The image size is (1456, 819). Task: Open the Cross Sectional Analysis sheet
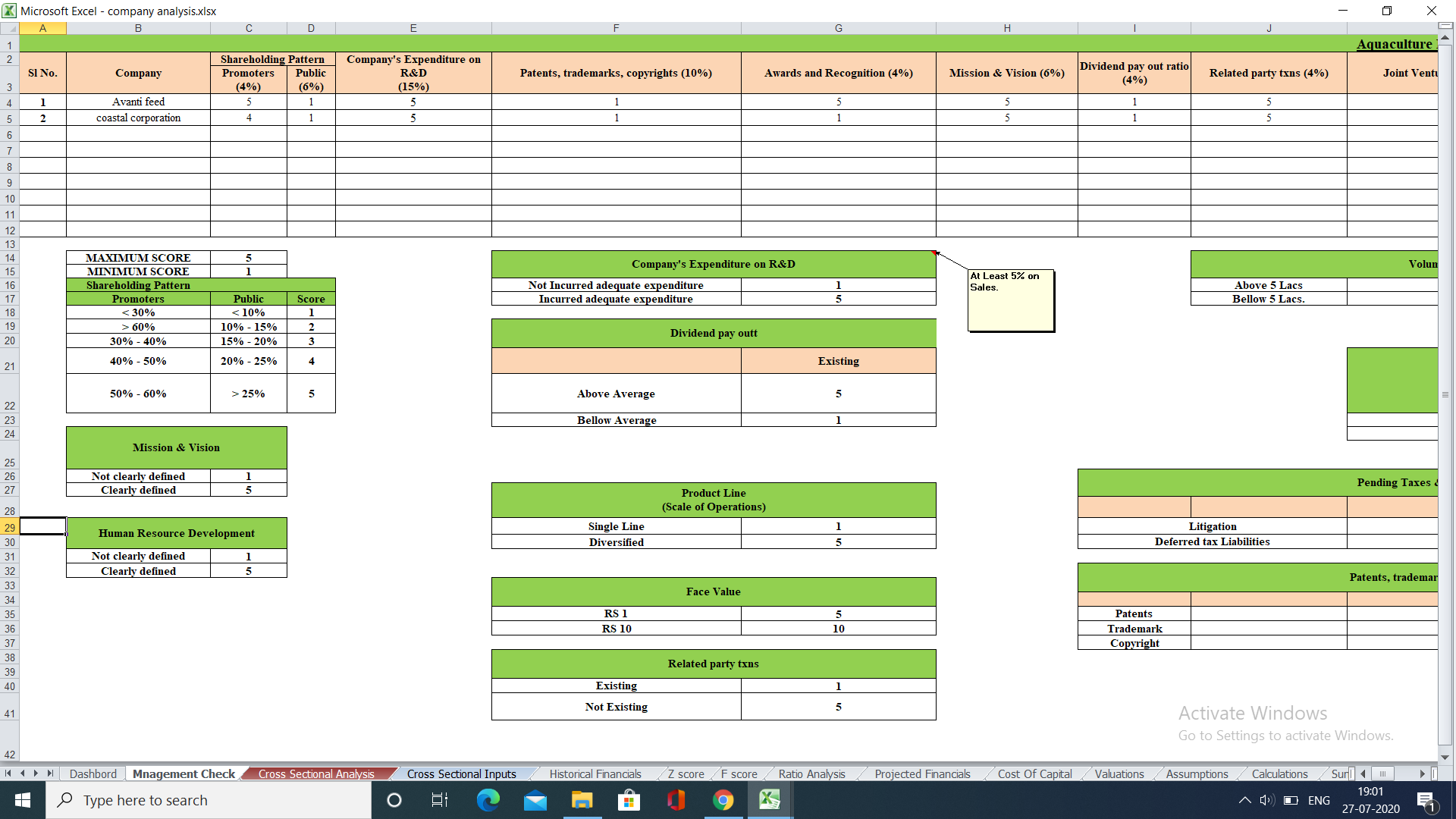[316, 774]
